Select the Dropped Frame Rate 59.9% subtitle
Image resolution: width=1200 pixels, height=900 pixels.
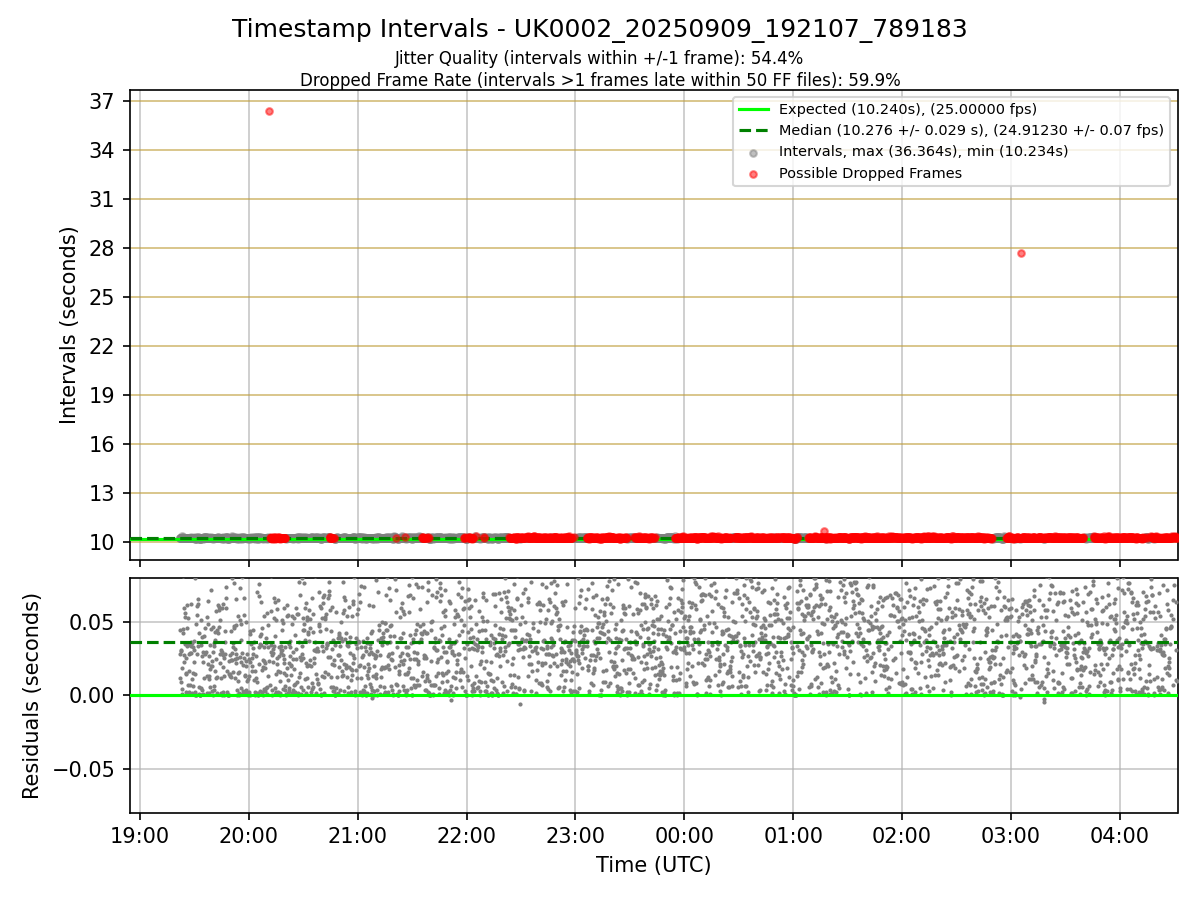pyautogui.click(x=599, y=80)
